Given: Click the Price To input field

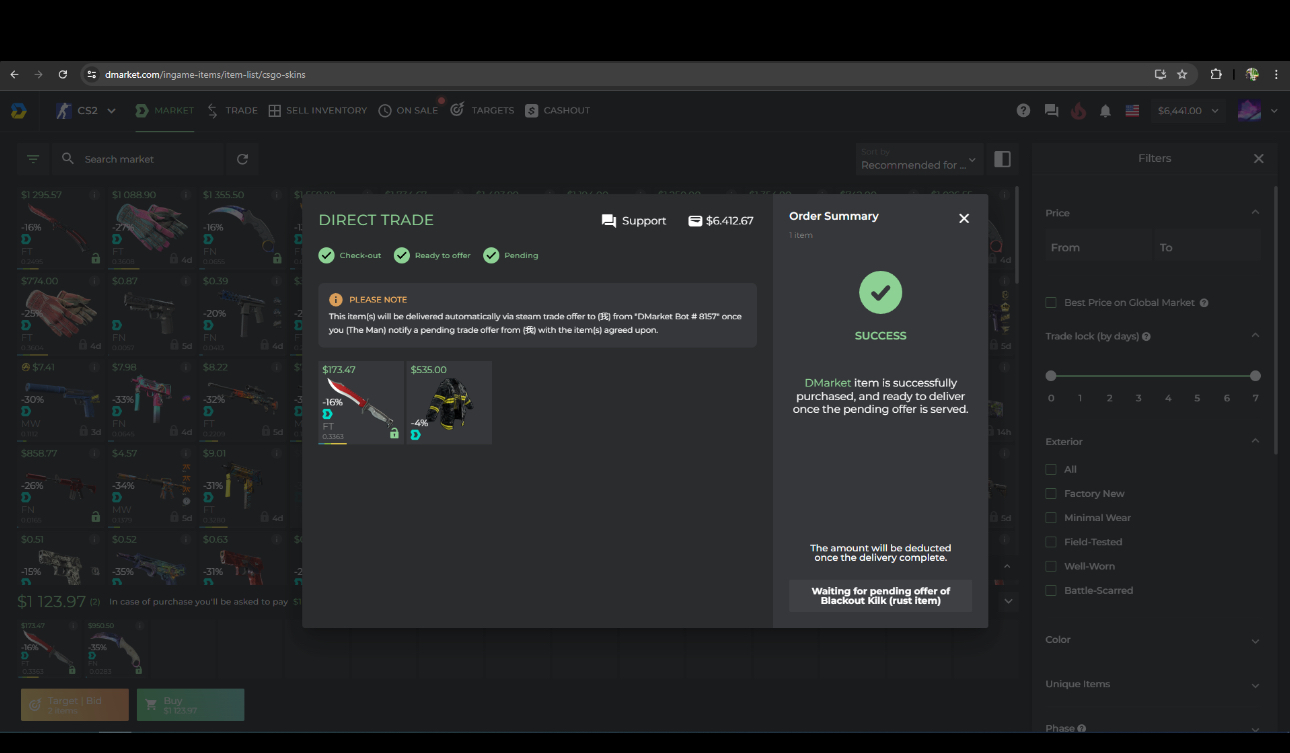Looking at the screenshot, I should pos(1207,247).
